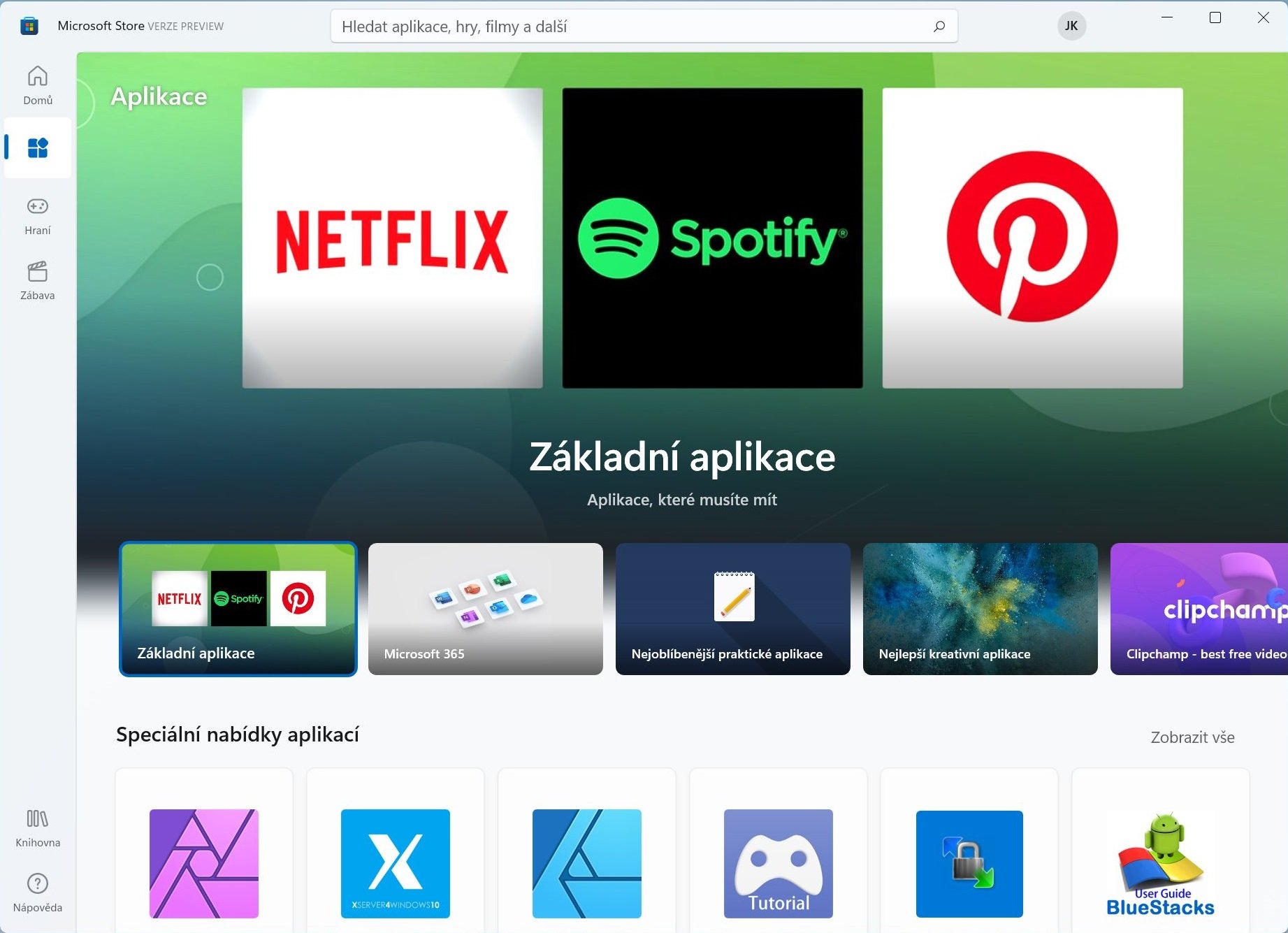This screenshot has width=1288, height=933.
Task: Open Nápověda help
Action: 38,893
